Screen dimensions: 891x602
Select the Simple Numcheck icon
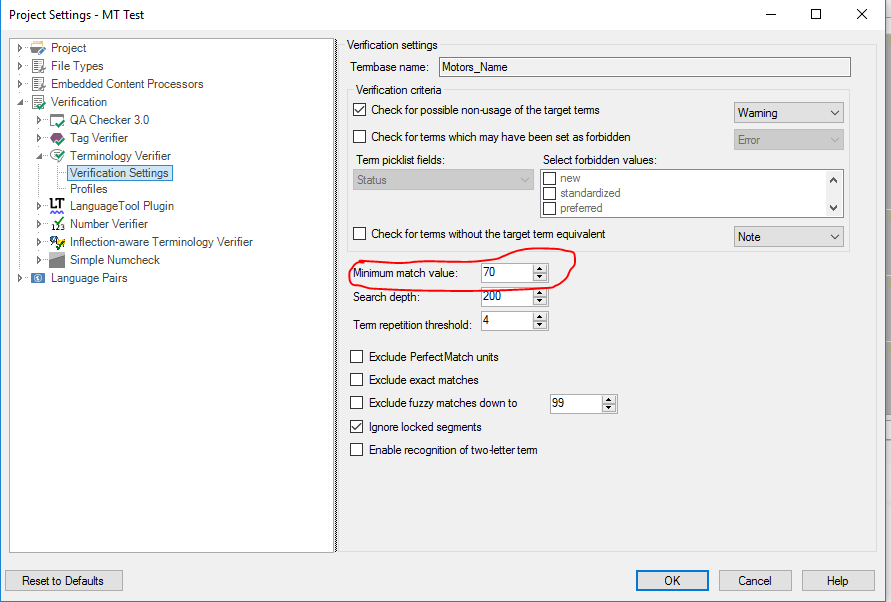tap(57, 260)
